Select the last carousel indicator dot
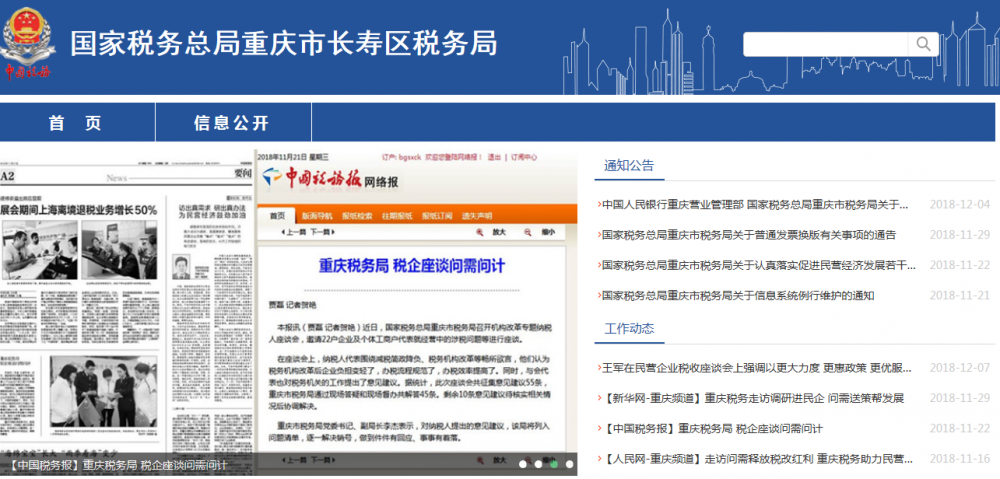Viewport: 1000px width, 479px height. [570, 464]
